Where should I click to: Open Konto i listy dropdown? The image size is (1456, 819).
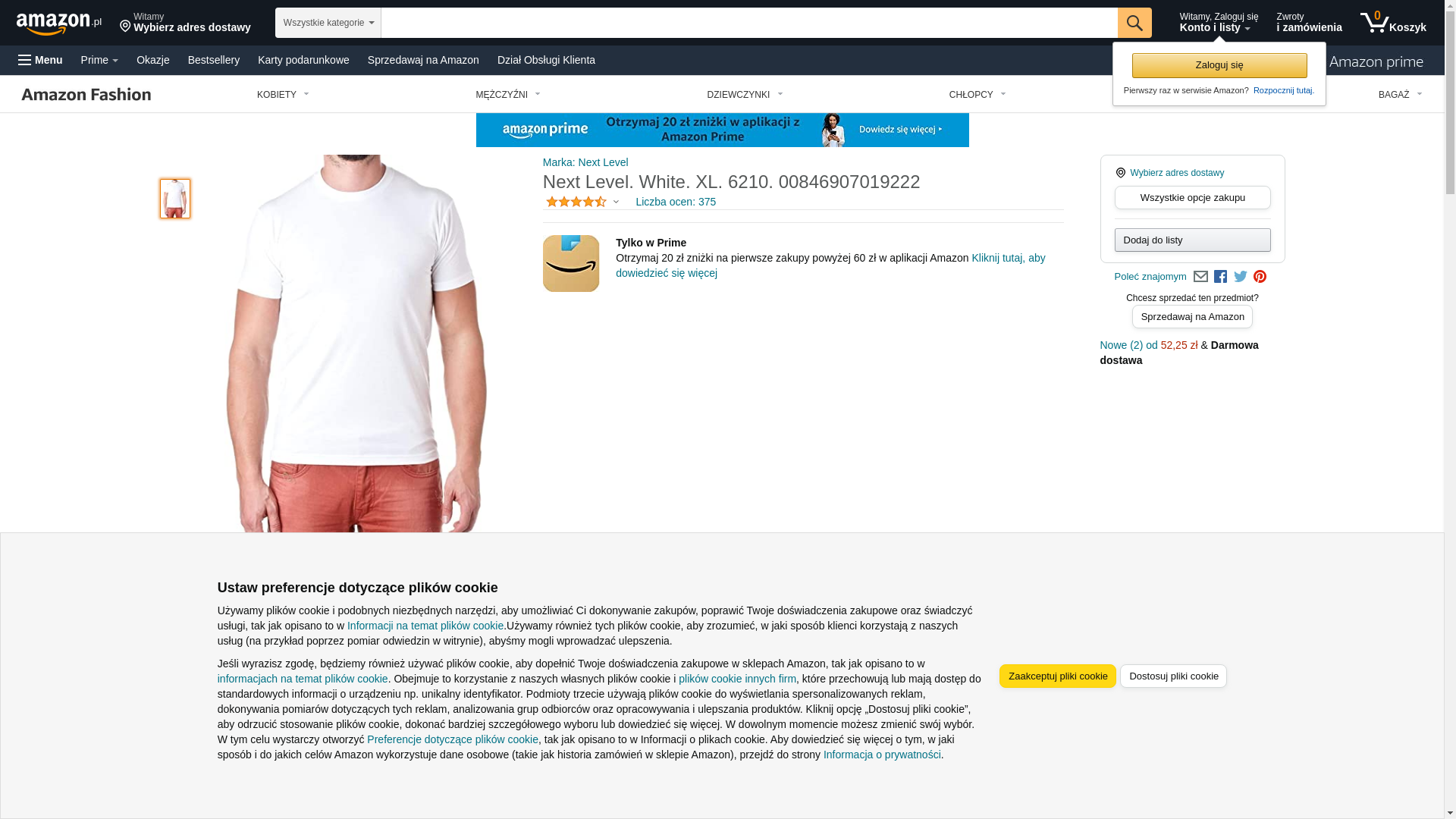(x=1219, y=23)
